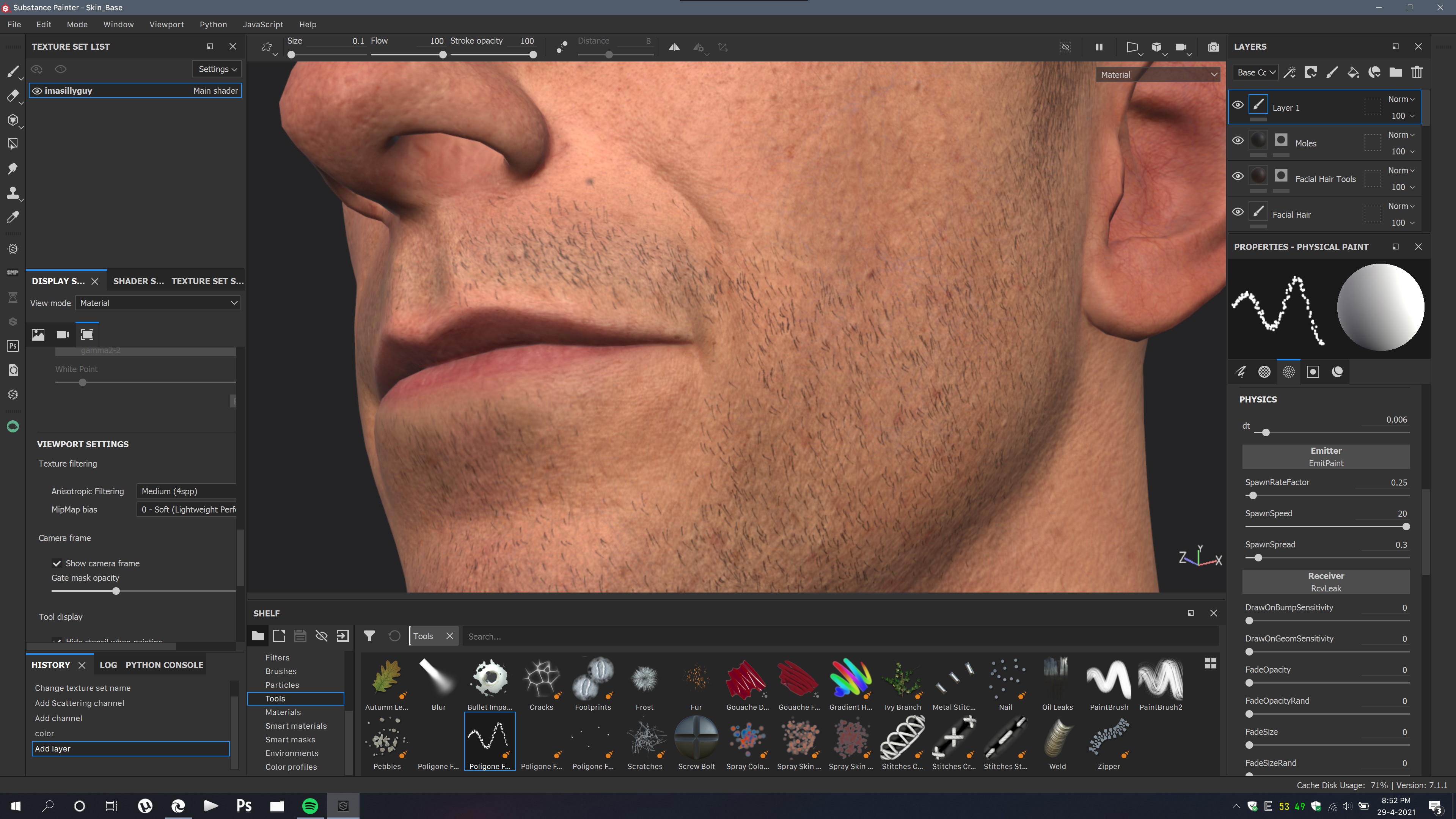Image resolution: width=1456 pixels, height=819 pixels.
Task: Change Anisotropic Filtering from Medium (4spp)
Action: click(187, 490)
